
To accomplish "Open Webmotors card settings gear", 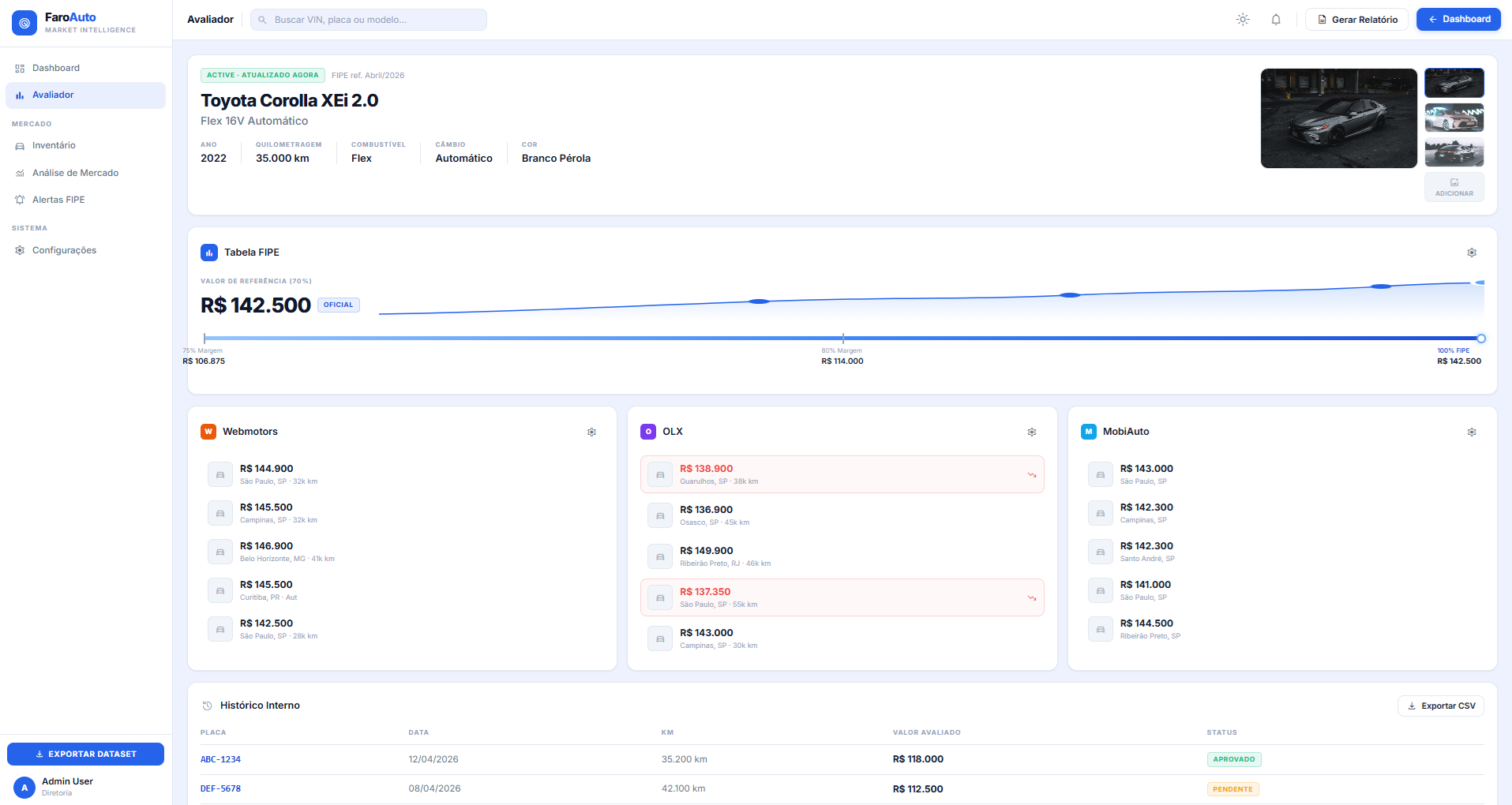I will point(591,432).
